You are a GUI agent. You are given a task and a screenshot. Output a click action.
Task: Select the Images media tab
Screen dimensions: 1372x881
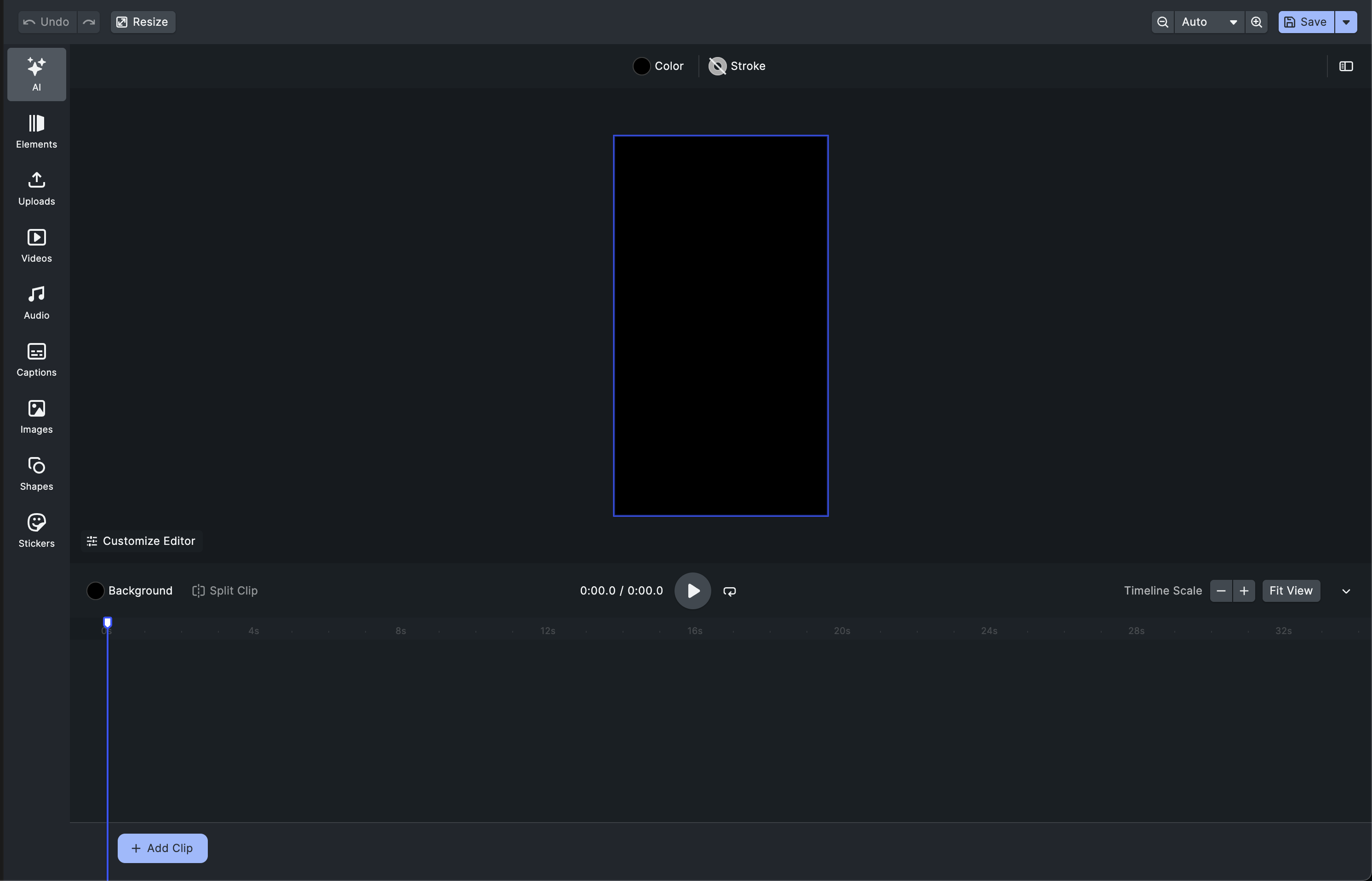[x=35, y=416]
